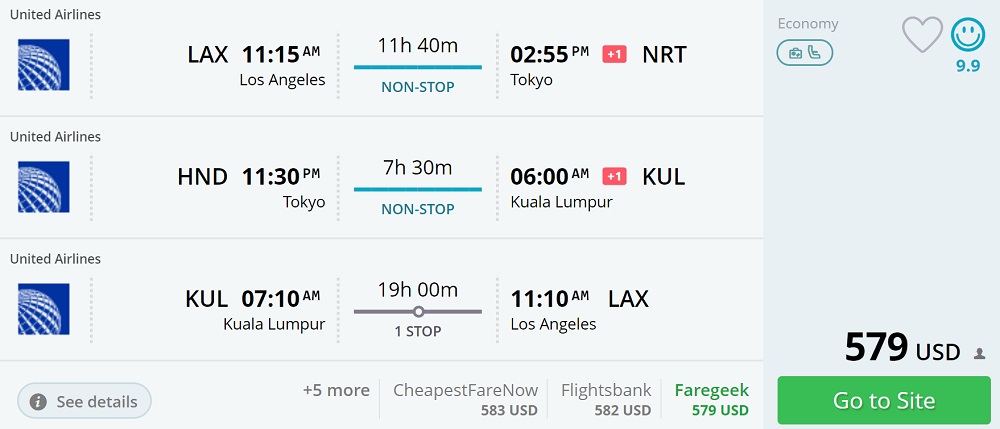
Task: Click the +1 day badge on the Kuala Lumpur arrival
Action: [614, 176]
